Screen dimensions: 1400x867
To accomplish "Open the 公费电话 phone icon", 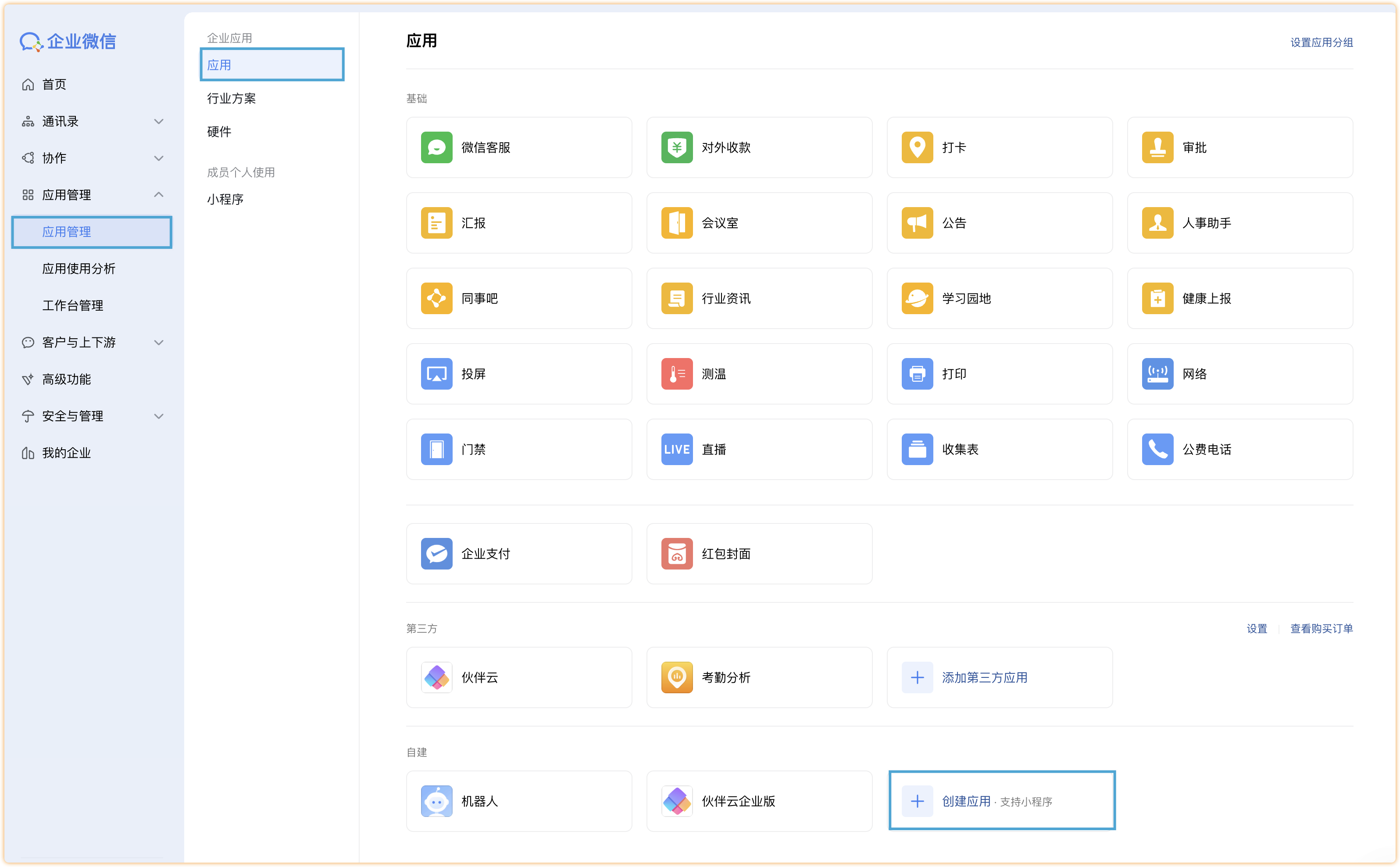I will [x=1157, y=449].
